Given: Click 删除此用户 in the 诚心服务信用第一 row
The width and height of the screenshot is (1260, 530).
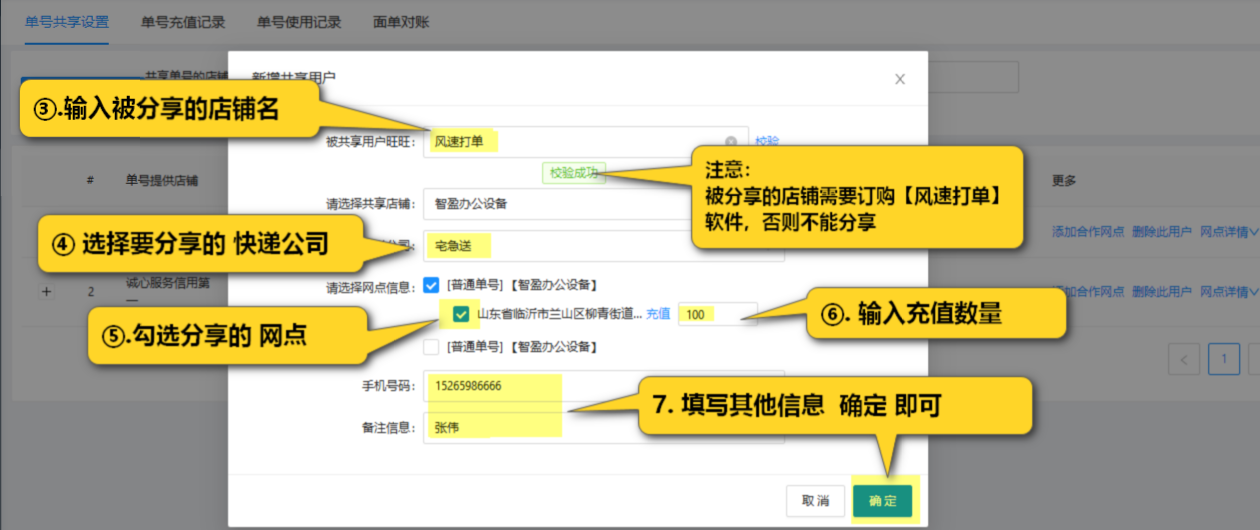Looking at the screenshot, I should 1162,291.
